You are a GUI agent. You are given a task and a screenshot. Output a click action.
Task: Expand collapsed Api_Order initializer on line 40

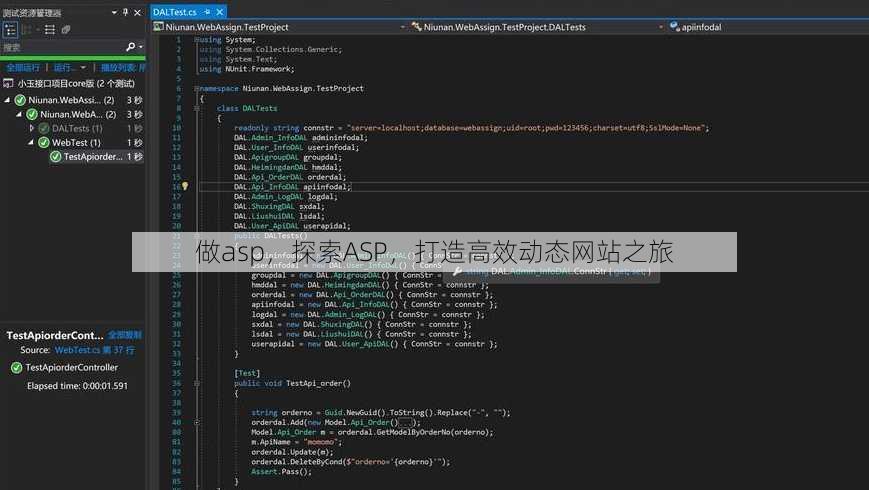coord(196,422)
